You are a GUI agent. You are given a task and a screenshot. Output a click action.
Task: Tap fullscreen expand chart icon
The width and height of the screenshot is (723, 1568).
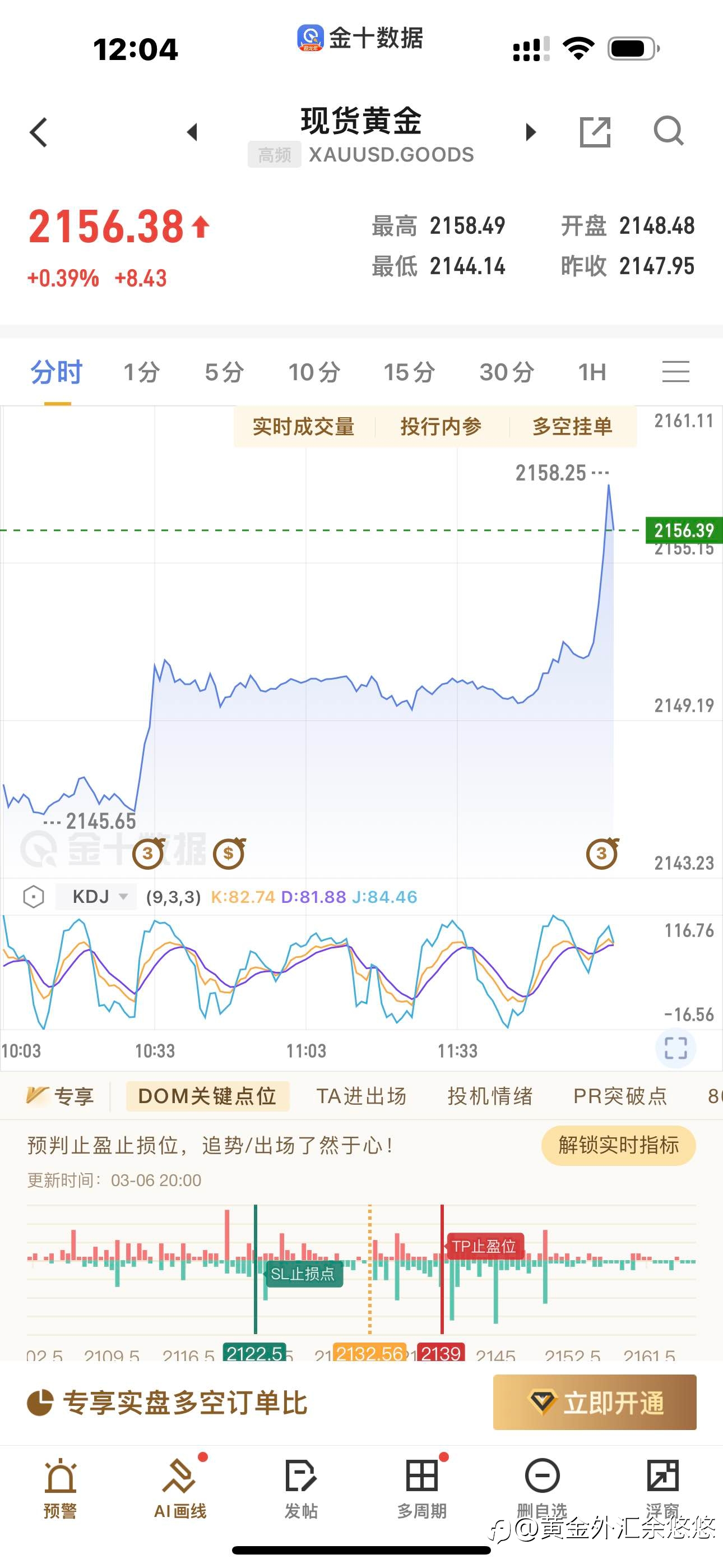(x=675, y=1048)
